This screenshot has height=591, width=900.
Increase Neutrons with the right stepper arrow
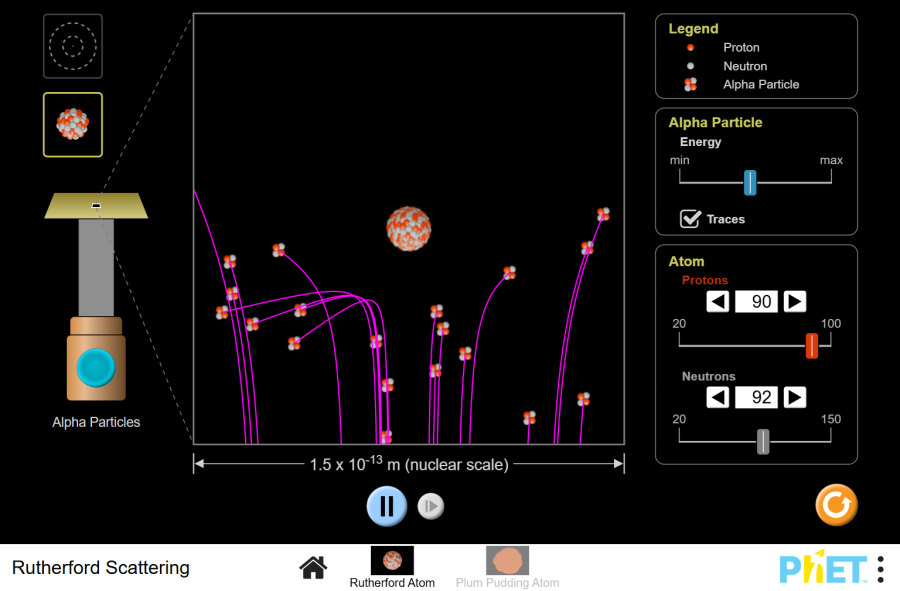coord(794,397)
